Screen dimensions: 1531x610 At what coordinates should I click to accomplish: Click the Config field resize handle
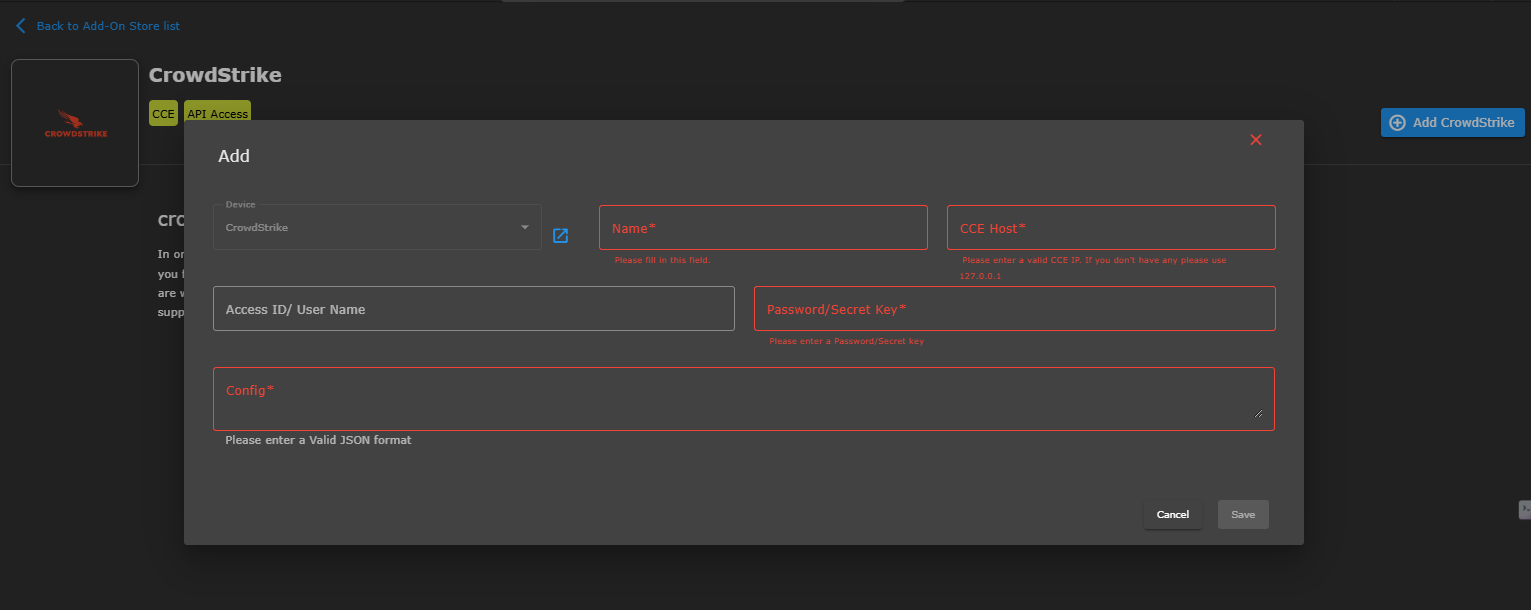[1258, 414]
